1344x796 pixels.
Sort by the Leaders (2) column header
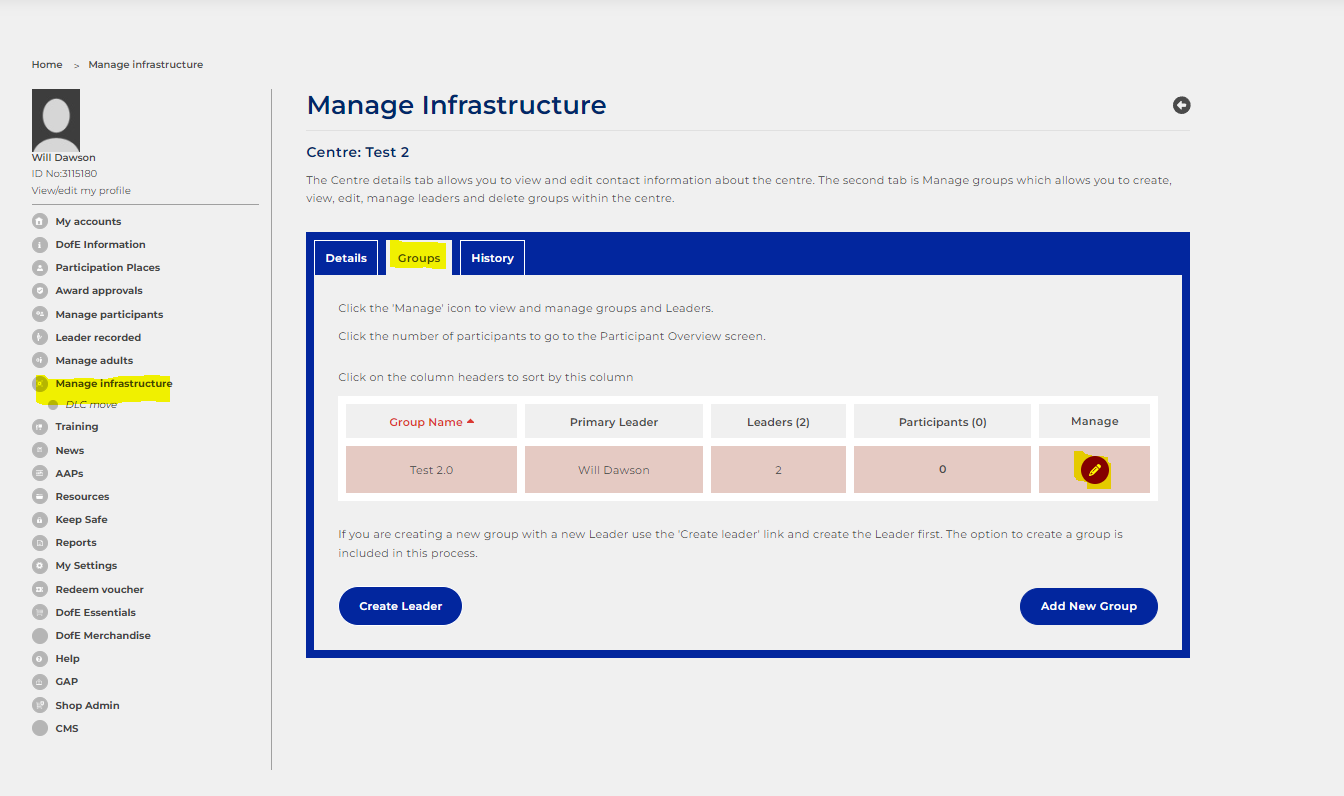point(778,422)
